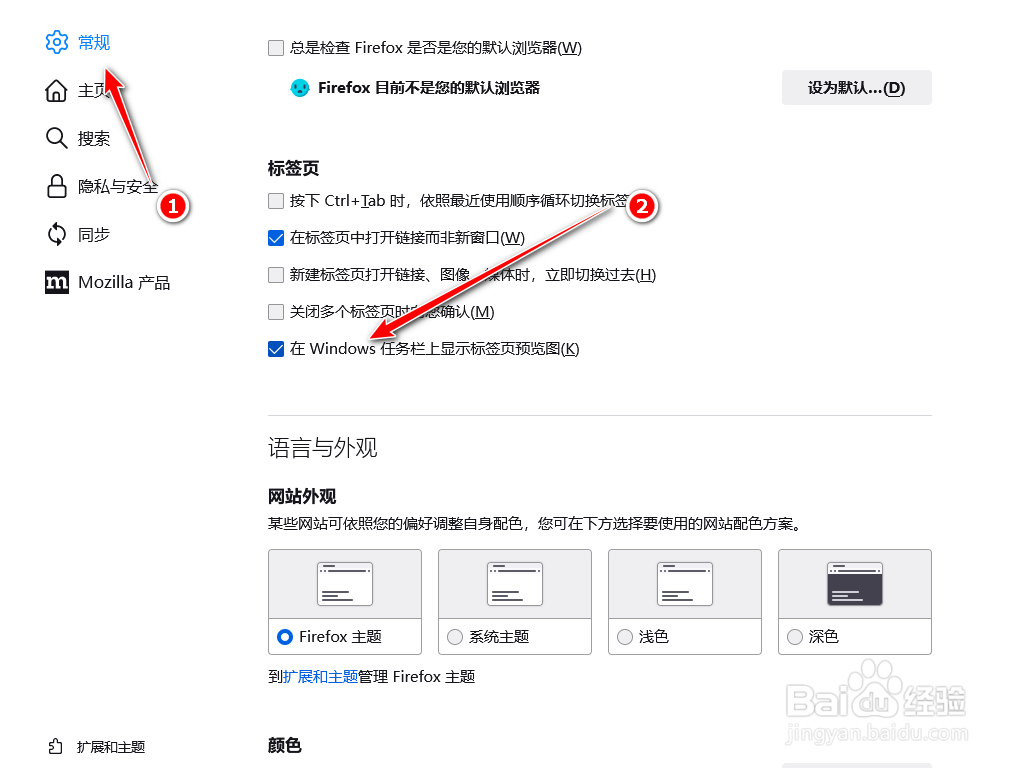Screen dimensions: 1024x768
Task: Open the Home panel house icon
Action: point(56,91)
